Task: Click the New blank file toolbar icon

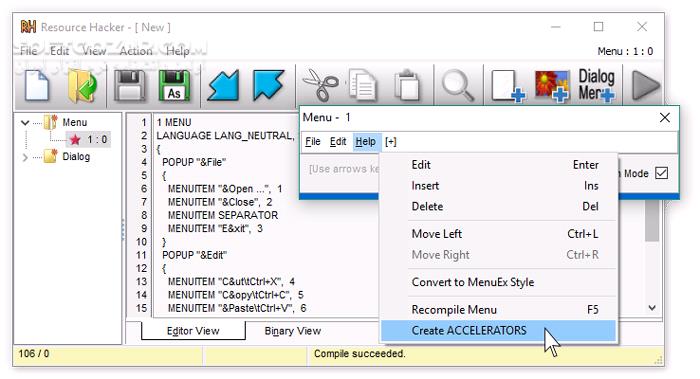Action: coord(37,85)
